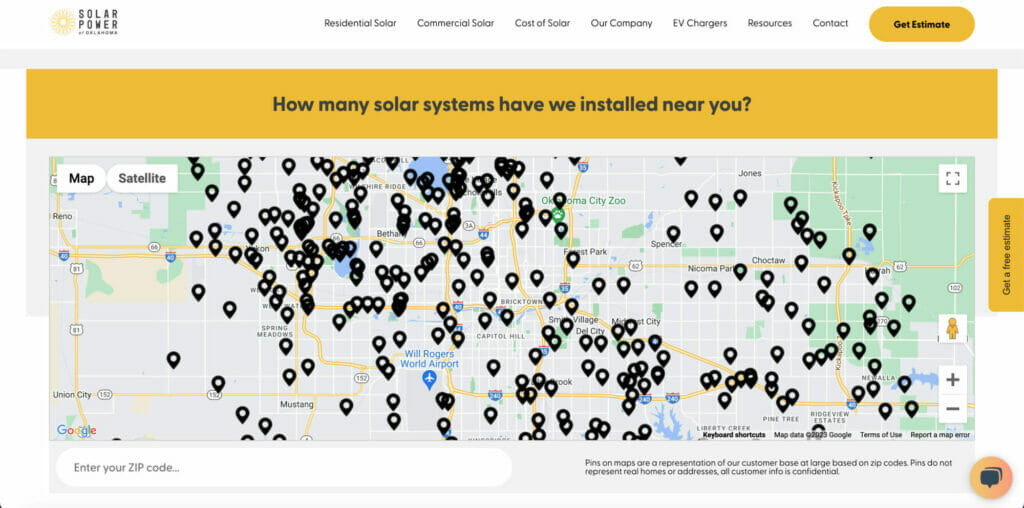Click the Jones town label
1024x508 pixels.
pyautogui.click(x=749, y=173)
